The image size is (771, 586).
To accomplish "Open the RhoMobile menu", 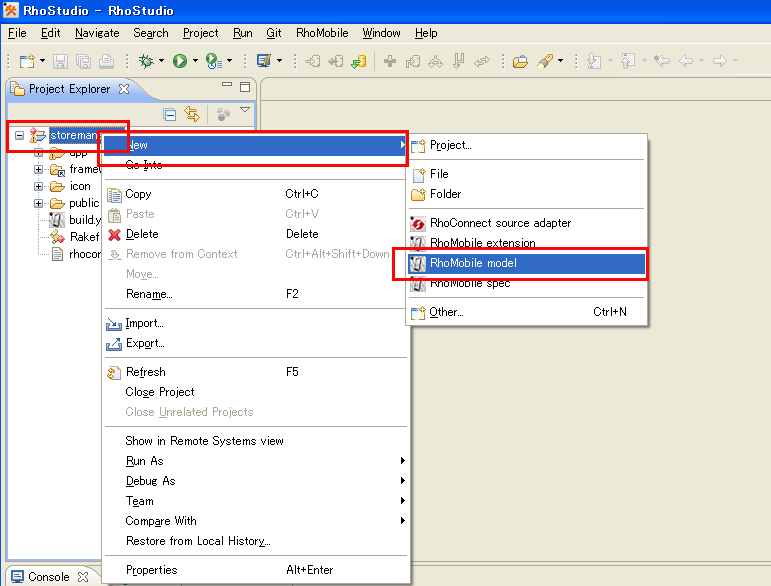I will [322, 33].
